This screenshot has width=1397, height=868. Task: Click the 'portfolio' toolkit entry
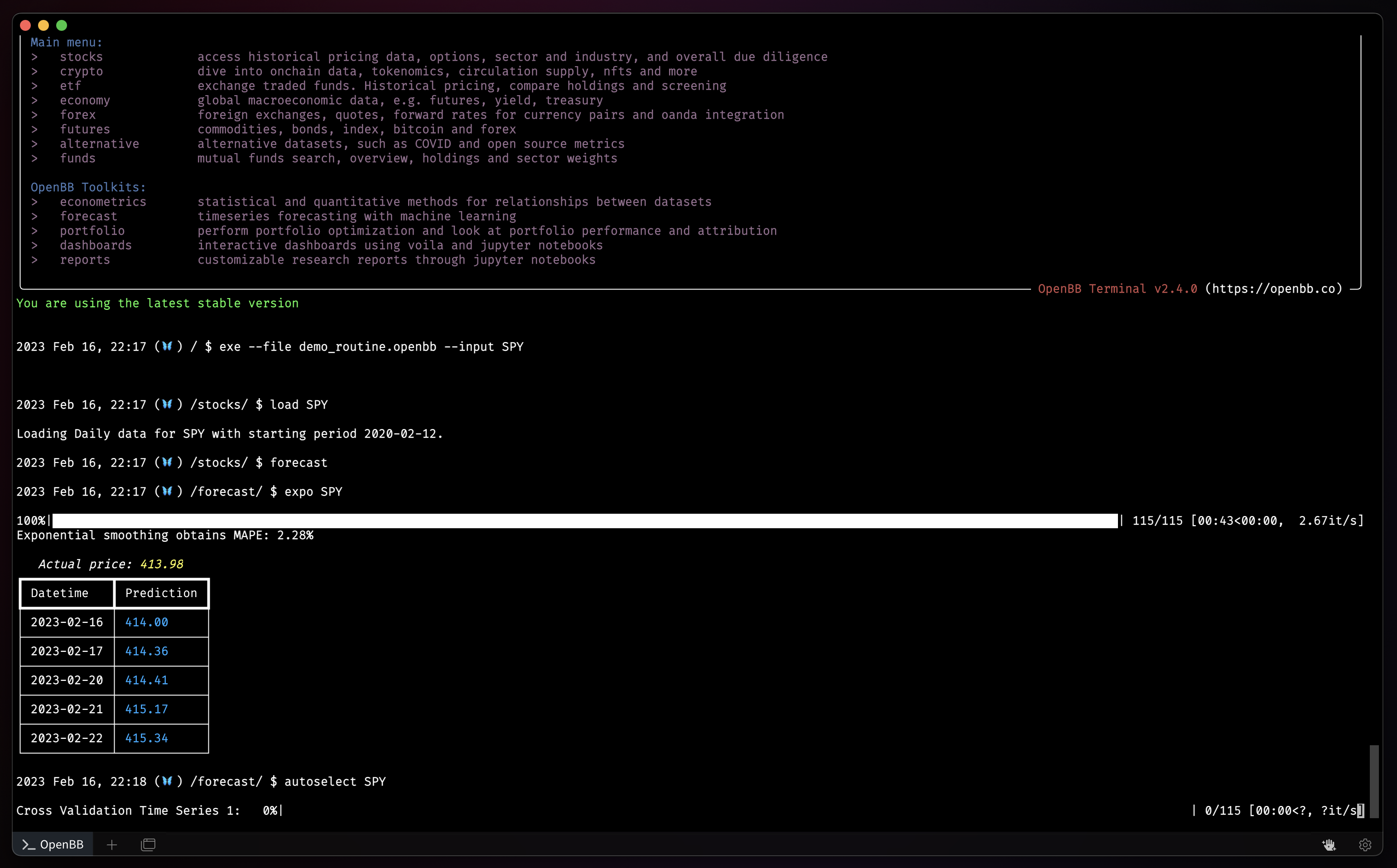92,231
